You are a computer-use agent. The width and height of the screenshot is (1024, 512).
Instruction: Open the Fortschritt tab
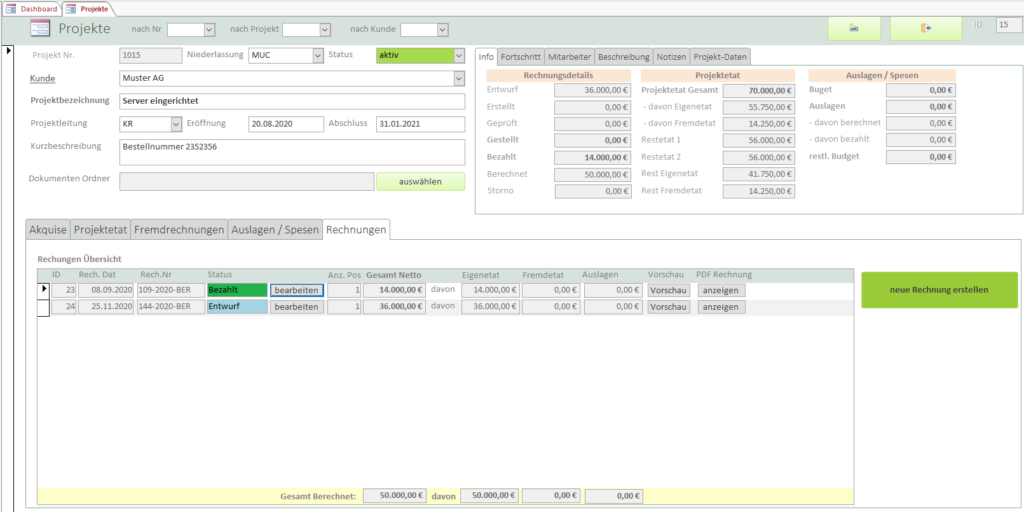click(x=520, y=57)
